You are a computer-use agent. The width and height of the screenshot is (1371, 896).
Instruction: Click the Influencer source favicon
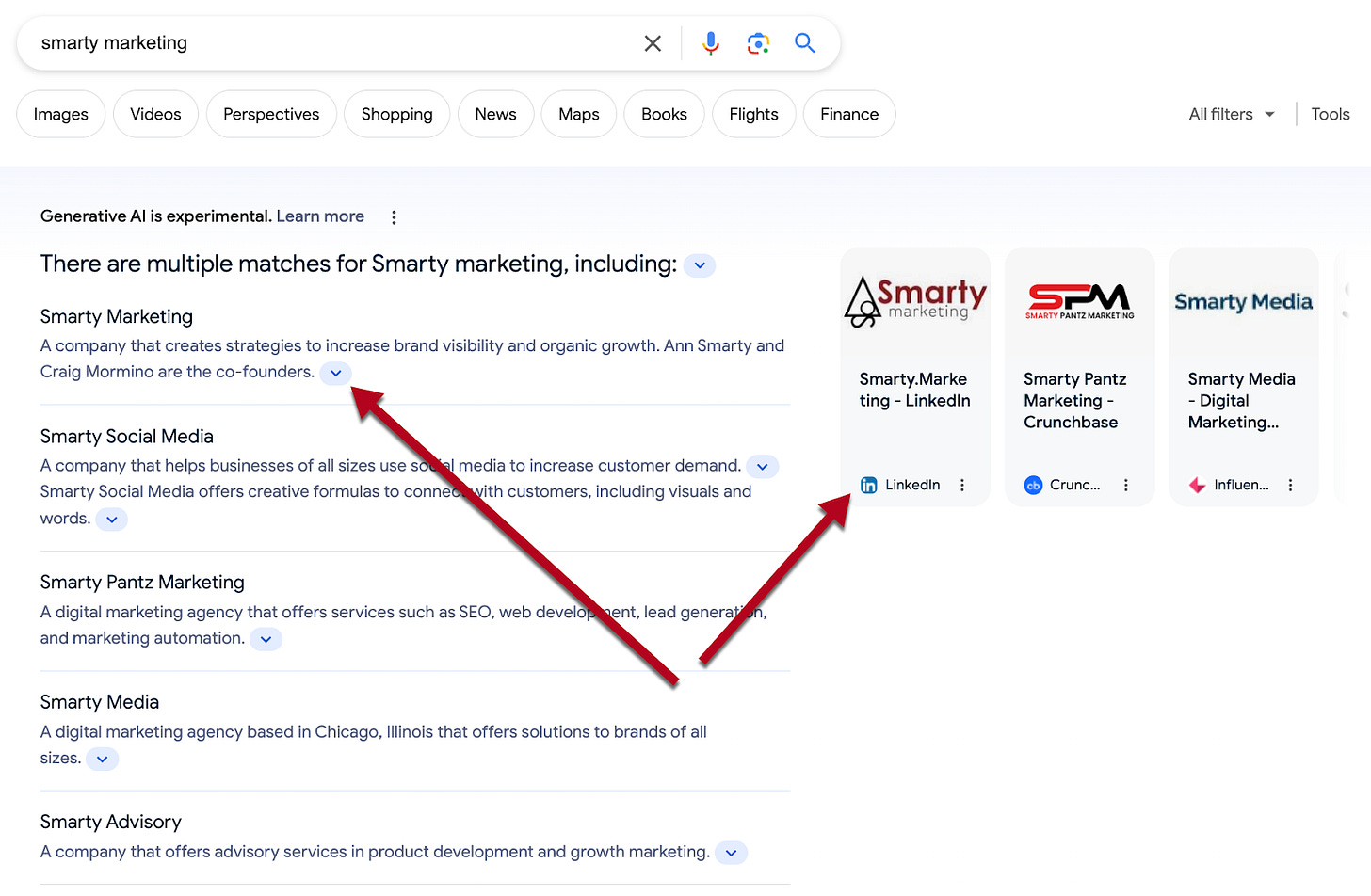tap(1198, 485)
